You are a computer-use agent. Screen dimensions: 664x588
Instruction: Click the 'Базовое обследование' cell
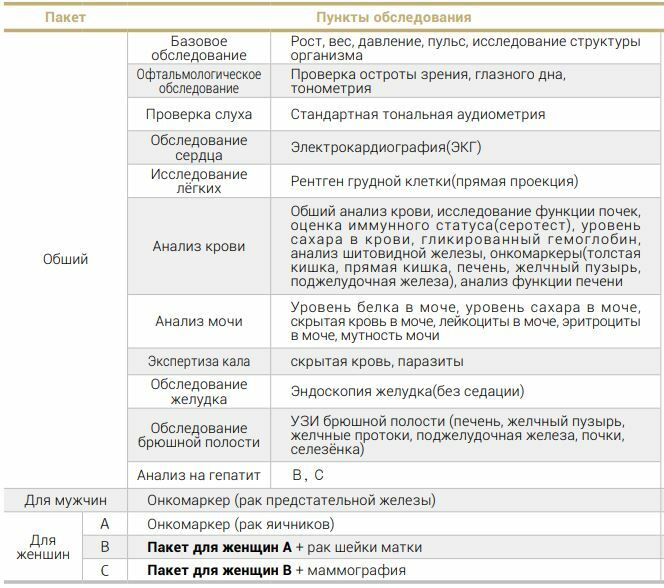point(199,48)
